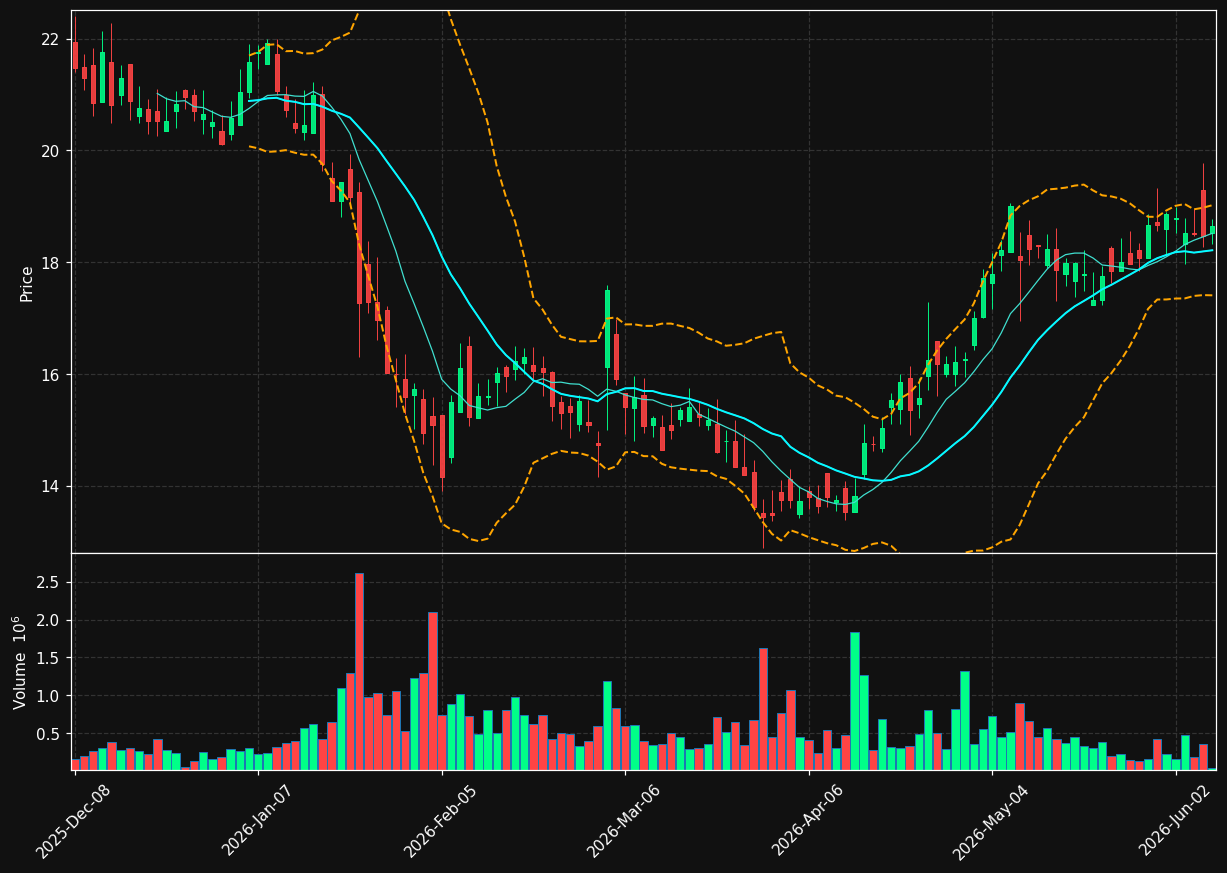
Task: Click the red volume bar reaching 2.1 before Feb-05
Action: click(433, 691)
